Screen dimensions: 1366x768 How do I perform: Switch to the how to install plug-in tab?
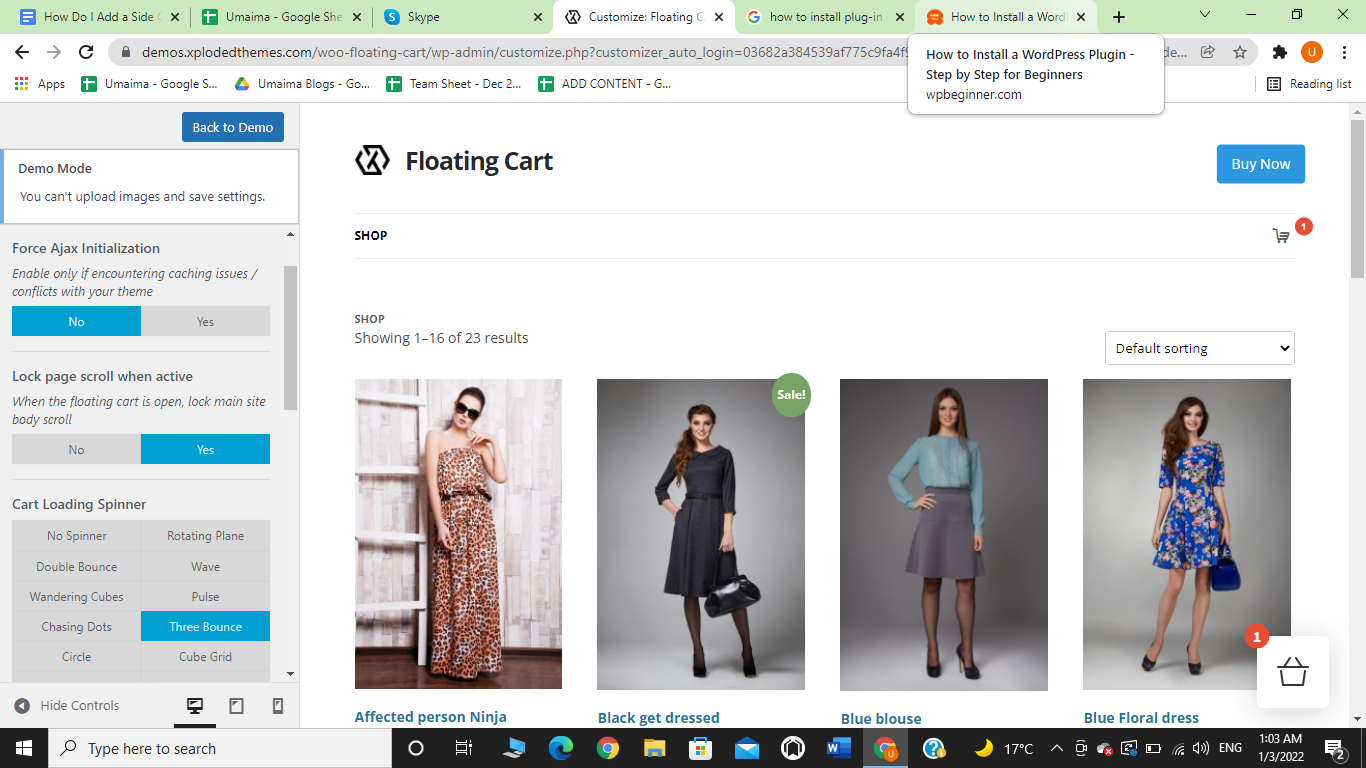point(824,17)
